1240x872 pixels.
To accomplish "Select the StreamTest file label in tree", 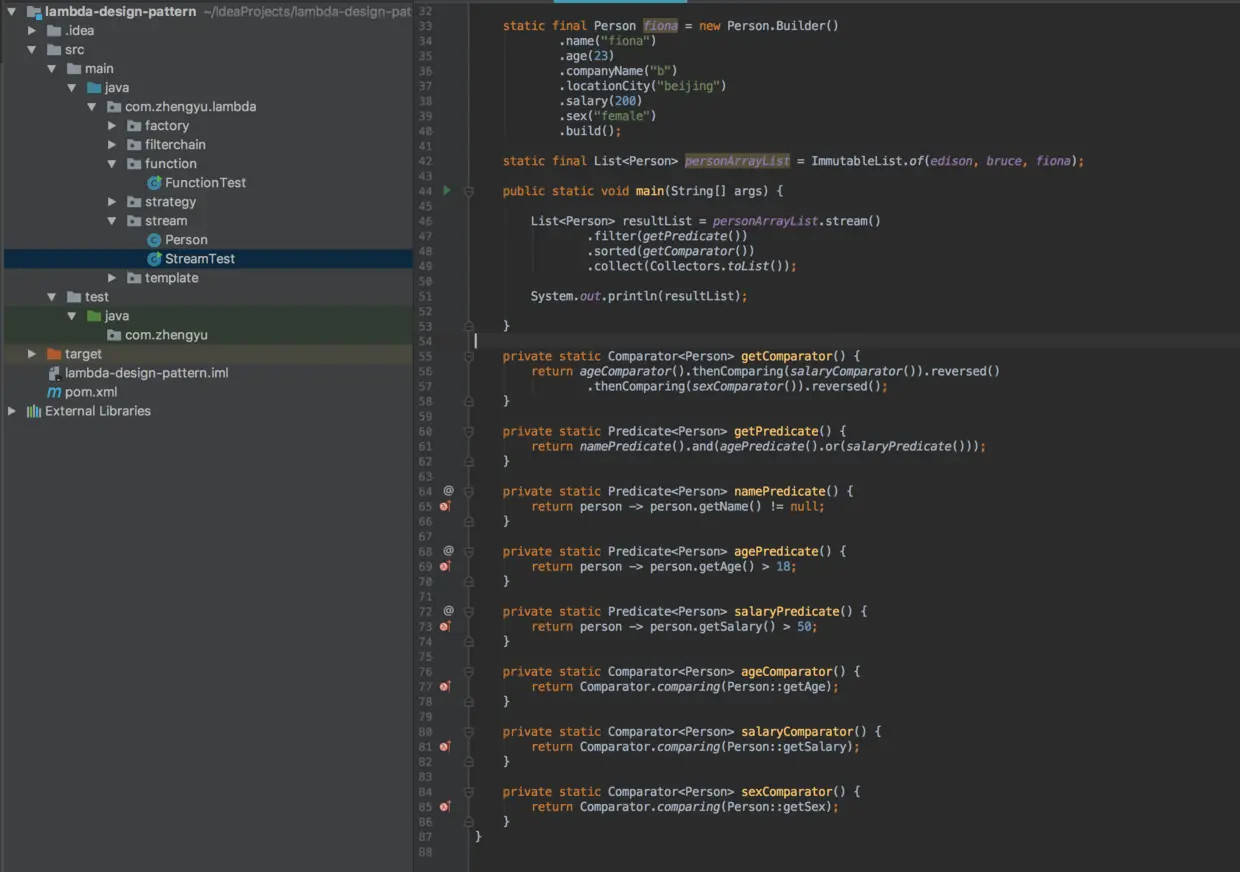I will pos(200,259).
